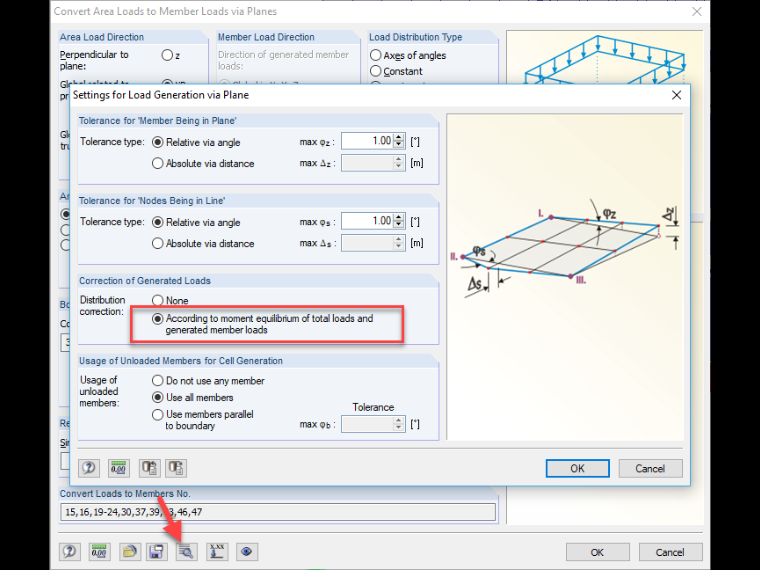Select 'According to moment equilibrium' correction option
Image resolution: width=760 pixels, height=570 pixels.
click(158, 318)
